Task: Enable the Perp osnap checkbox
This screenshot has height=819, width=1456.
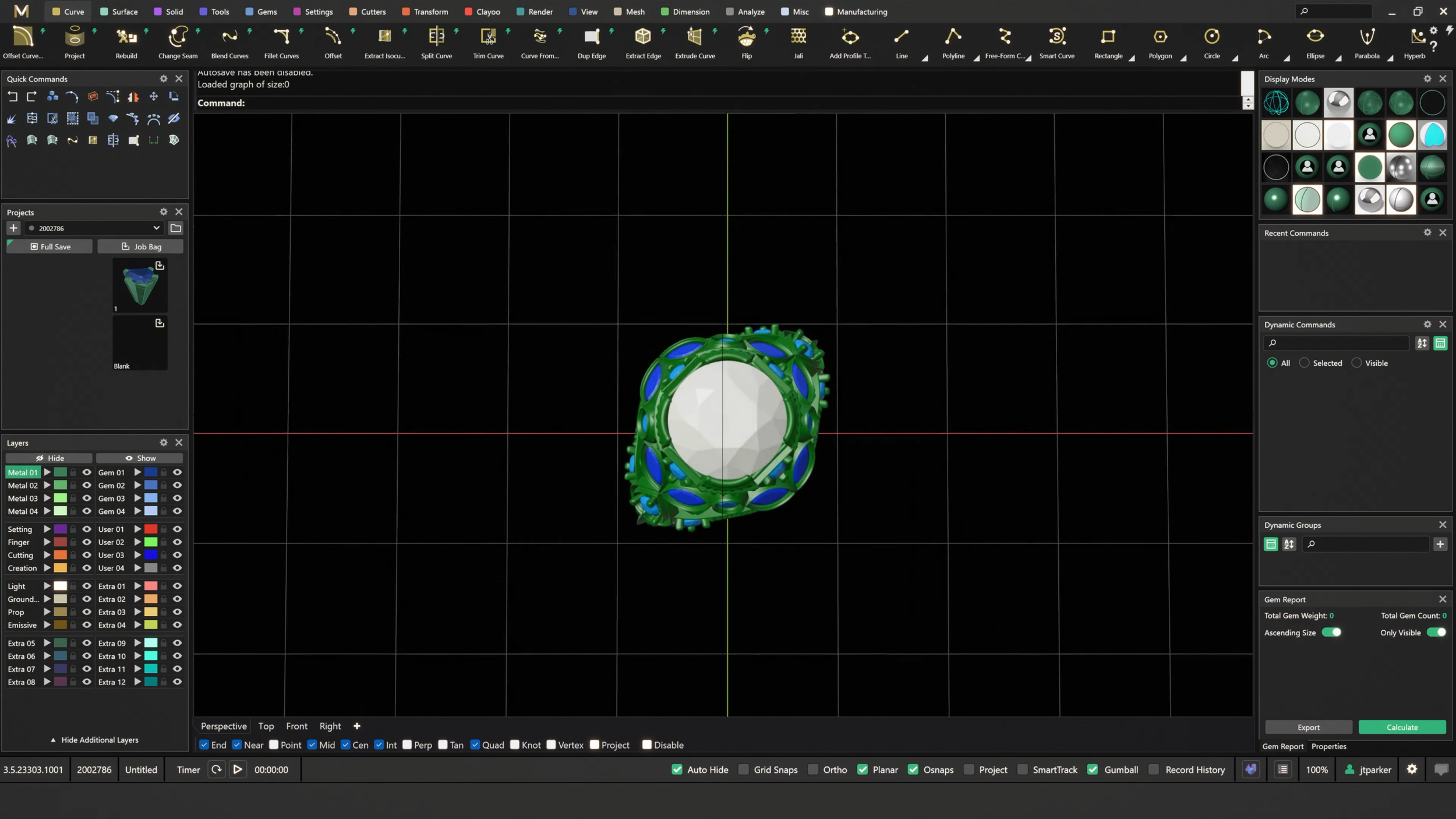Action: click(407, 745)
